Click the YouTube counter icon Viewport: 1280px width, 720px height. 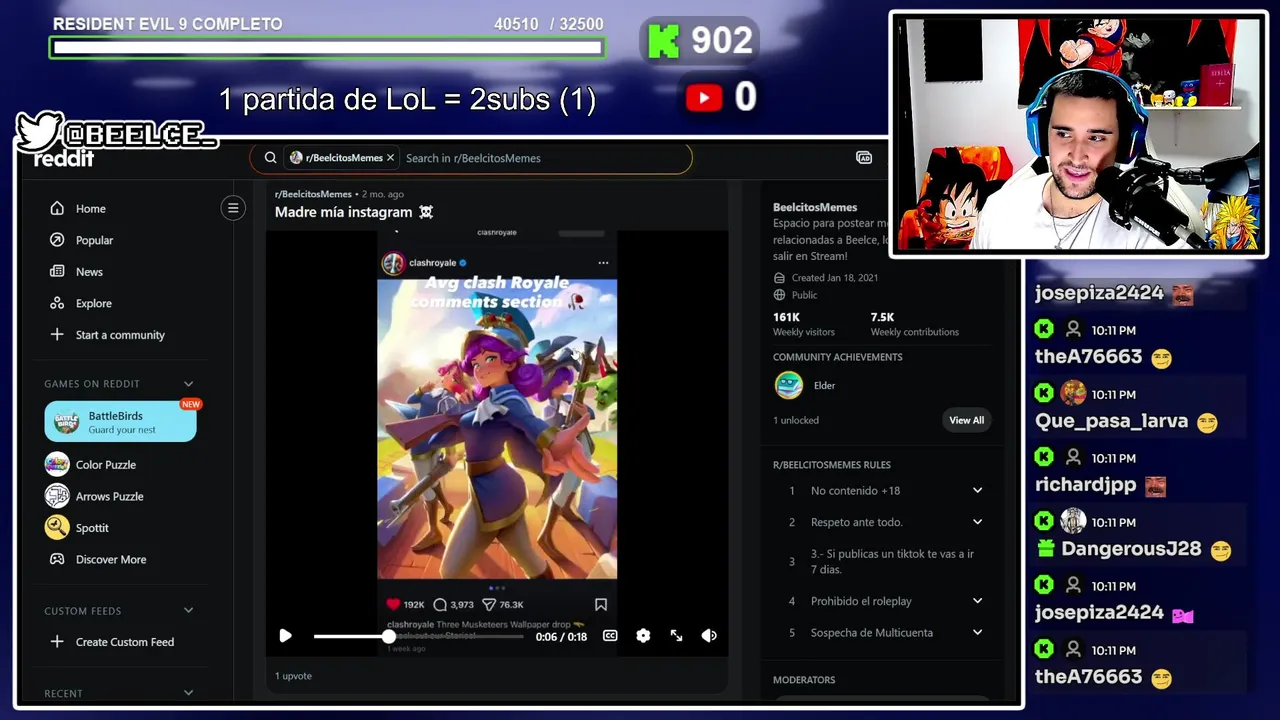pos(704,97)
